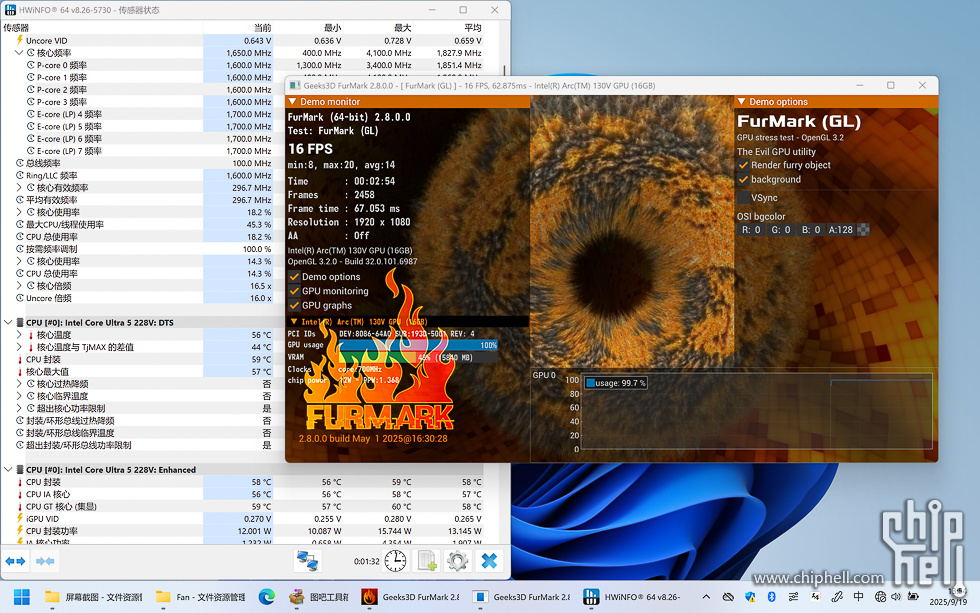Activate second Geeks3D FurMark taskbar button
This screenshot has height=613, width=980.
521,597
